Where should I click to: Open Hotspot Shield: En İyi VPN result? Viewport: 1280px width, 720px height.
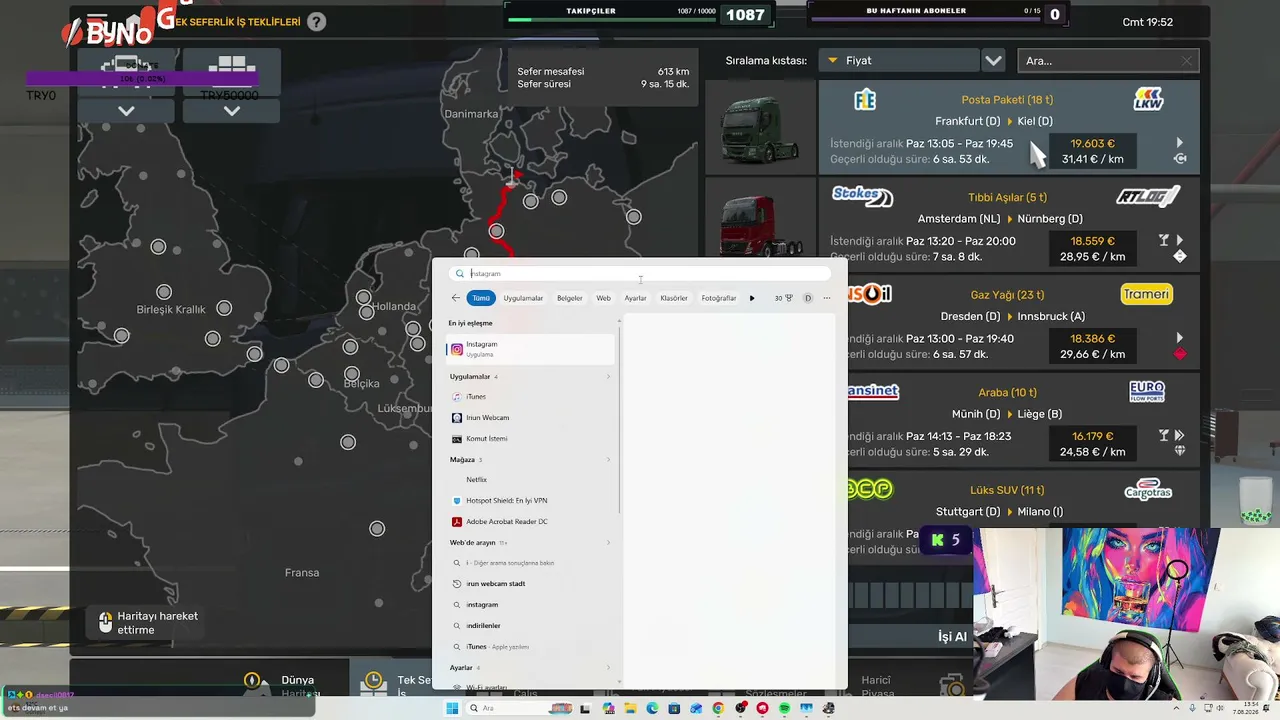point(530,501)
